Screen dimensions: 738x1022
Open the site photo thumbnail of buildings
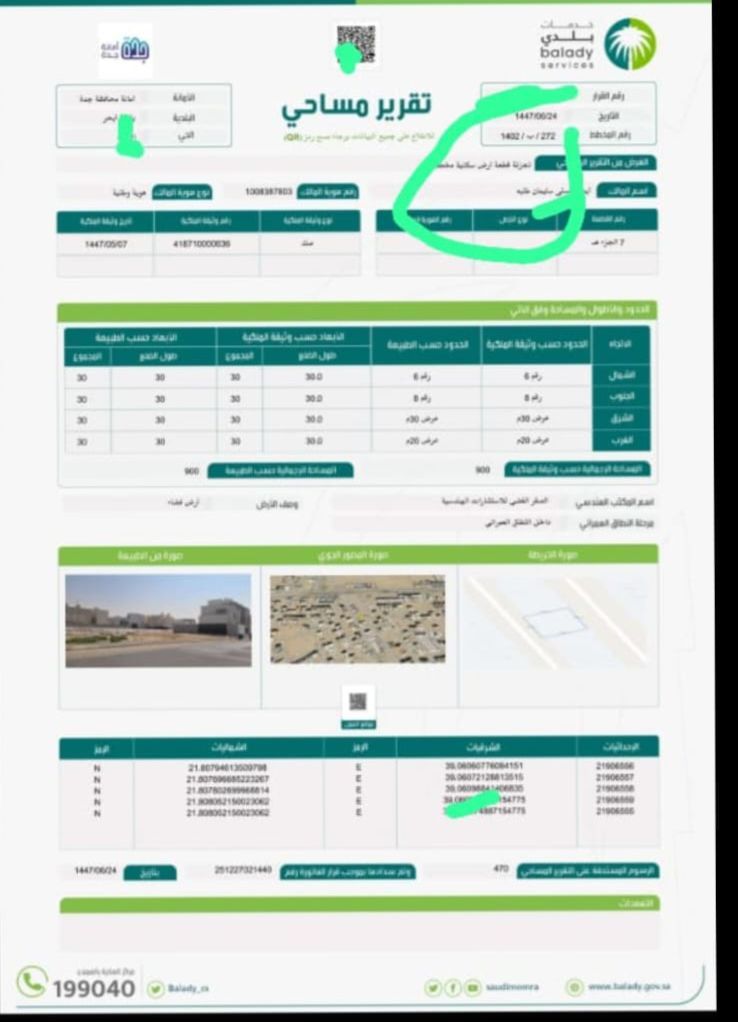tap(158, 620)
